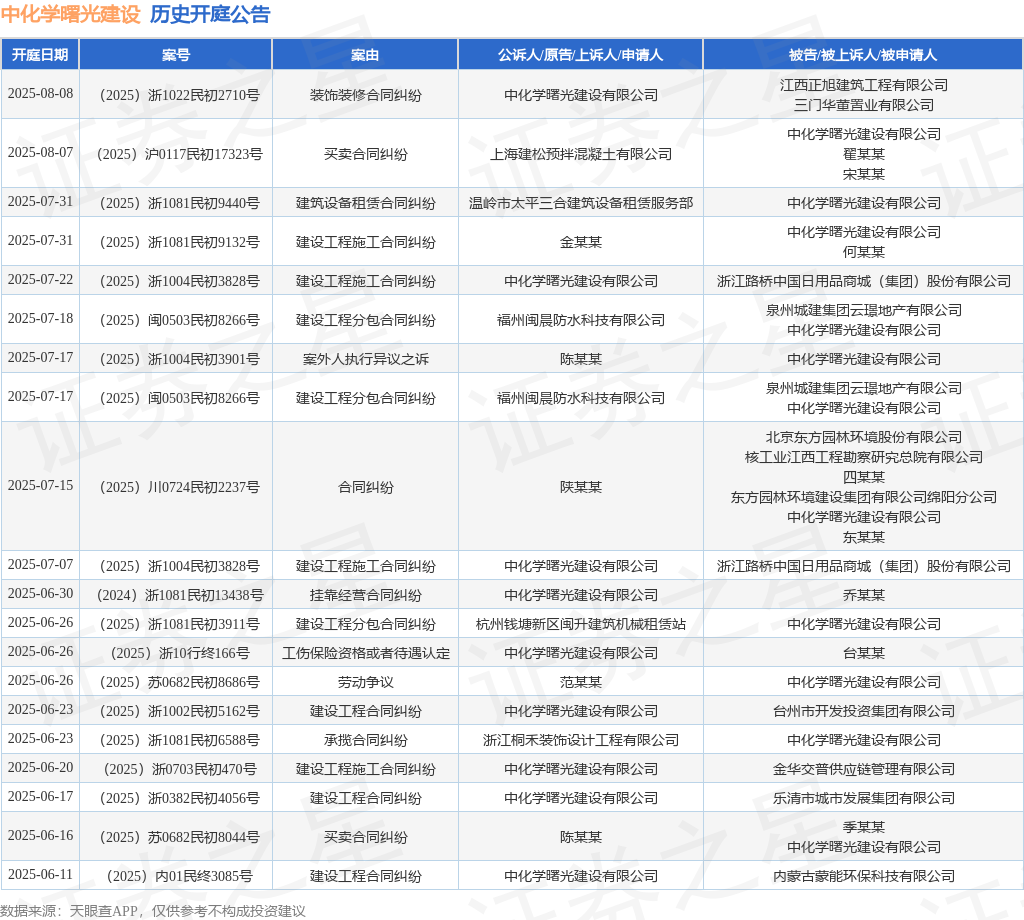1024x920 pixels.
Task: Click the 公诉人/原告/上诉人/申请人 header
Action: click(x=581, y=55)
